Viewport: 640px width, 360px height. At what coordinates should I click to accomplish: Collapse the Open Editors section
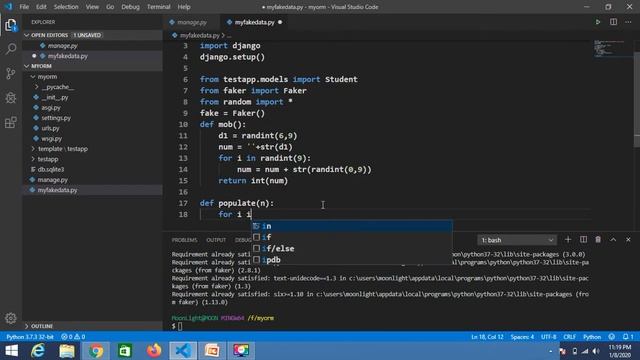pos(92,35)
